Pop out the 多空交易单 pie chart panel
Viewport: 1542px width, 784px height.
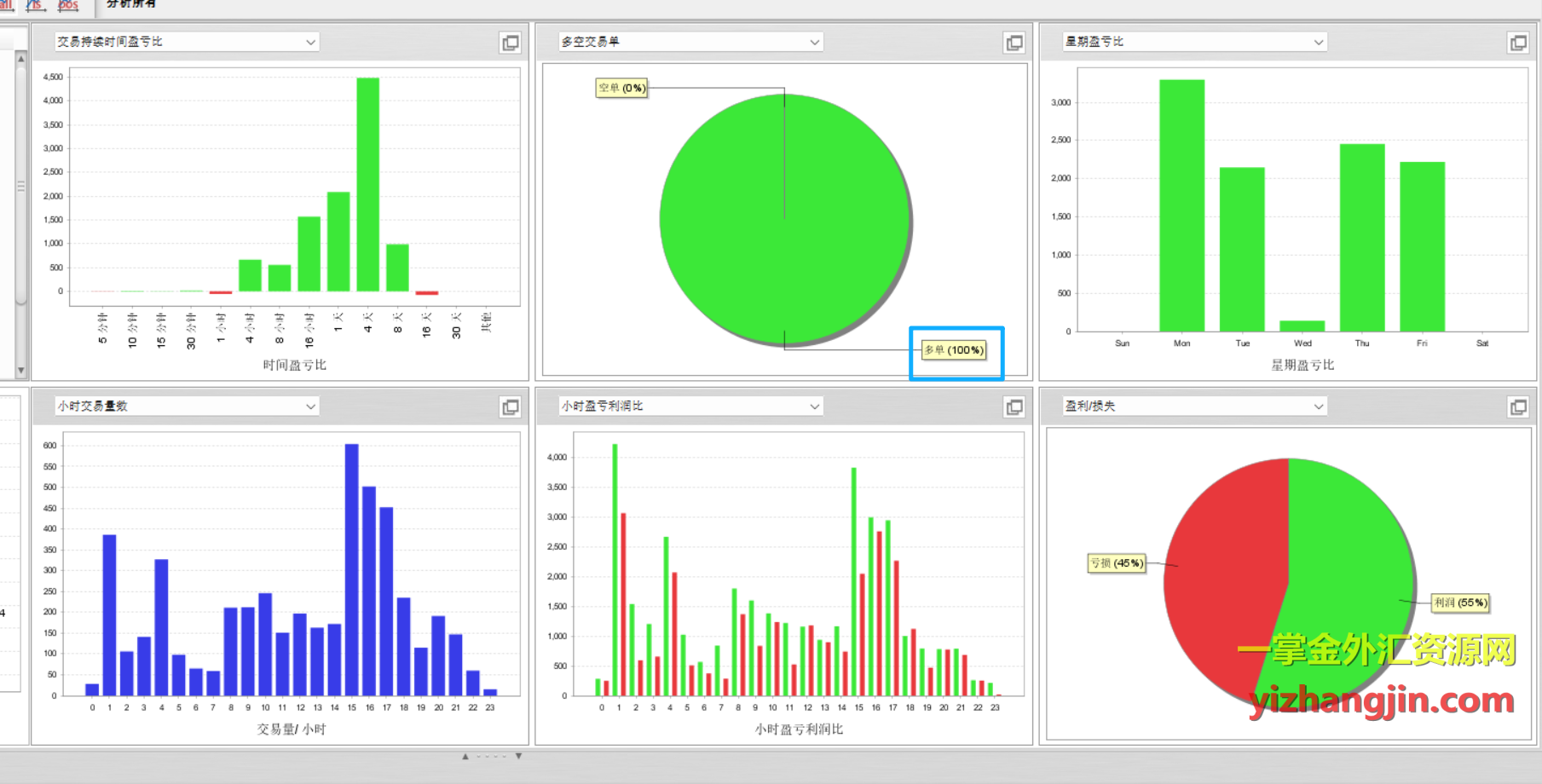point(1014,43)
